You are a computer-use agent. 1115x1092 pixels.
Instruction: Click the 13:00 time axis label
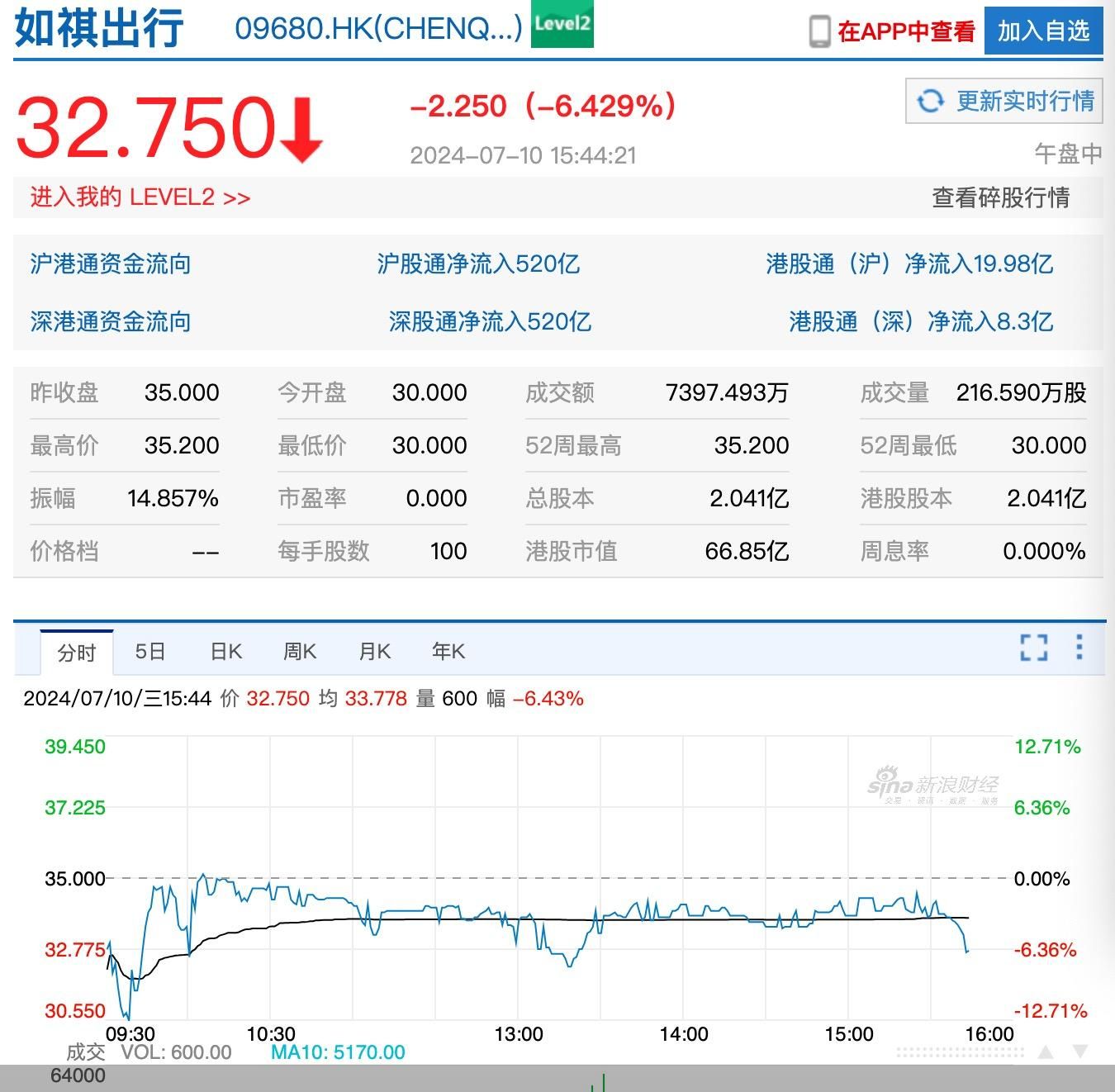point(519,1034)
